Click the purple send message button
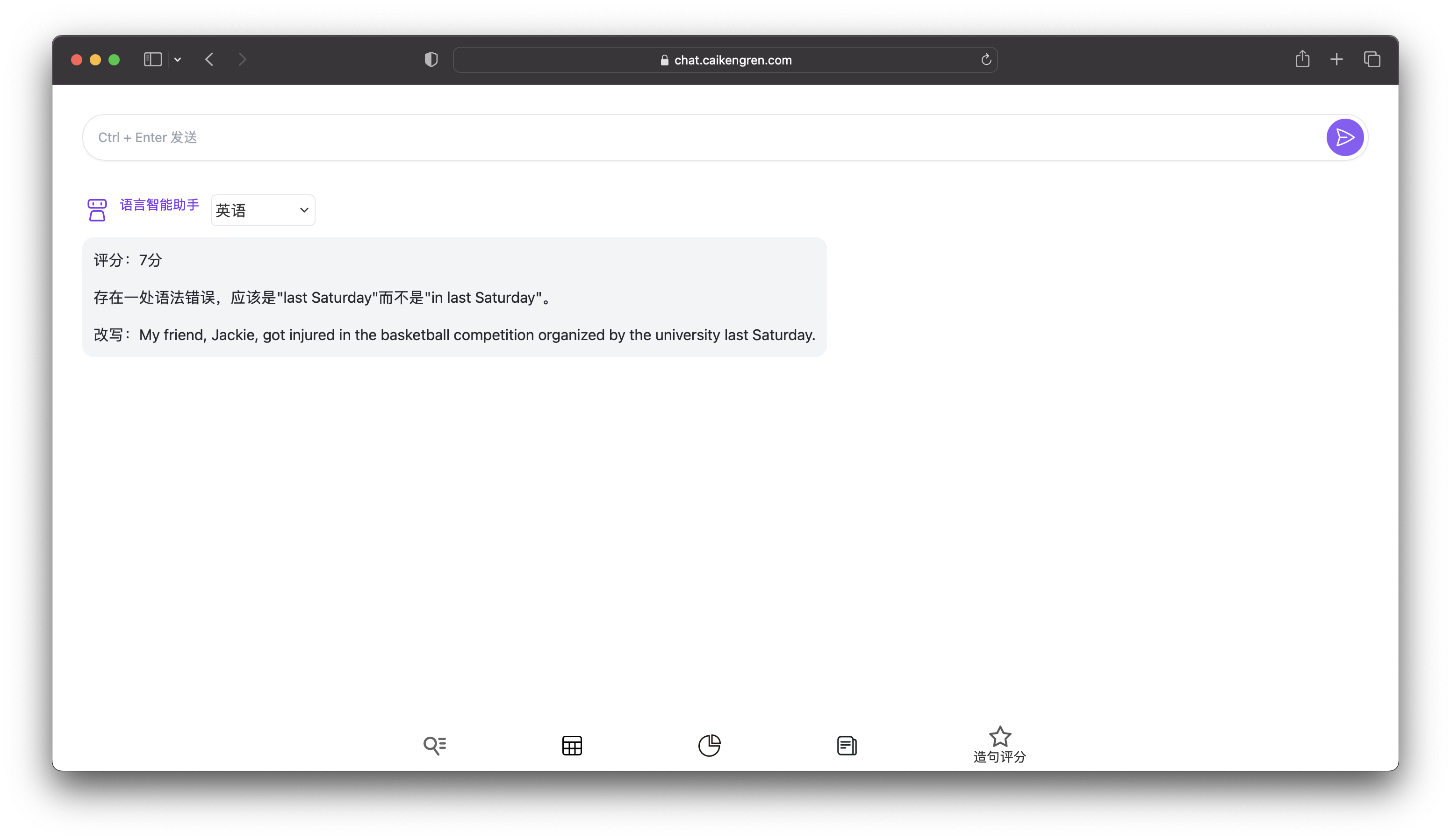Viewport: 1451px width, 840px height. pos(1344,137)
